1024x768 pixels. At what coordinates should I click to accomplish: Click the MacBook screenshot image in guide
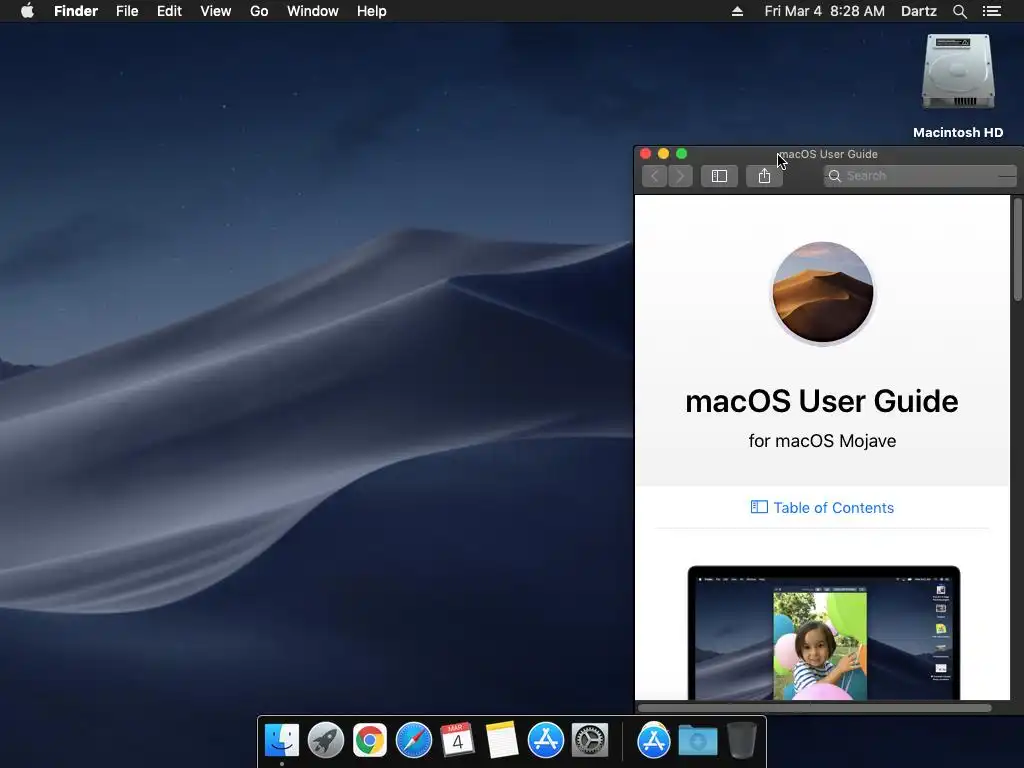[824, 633]
